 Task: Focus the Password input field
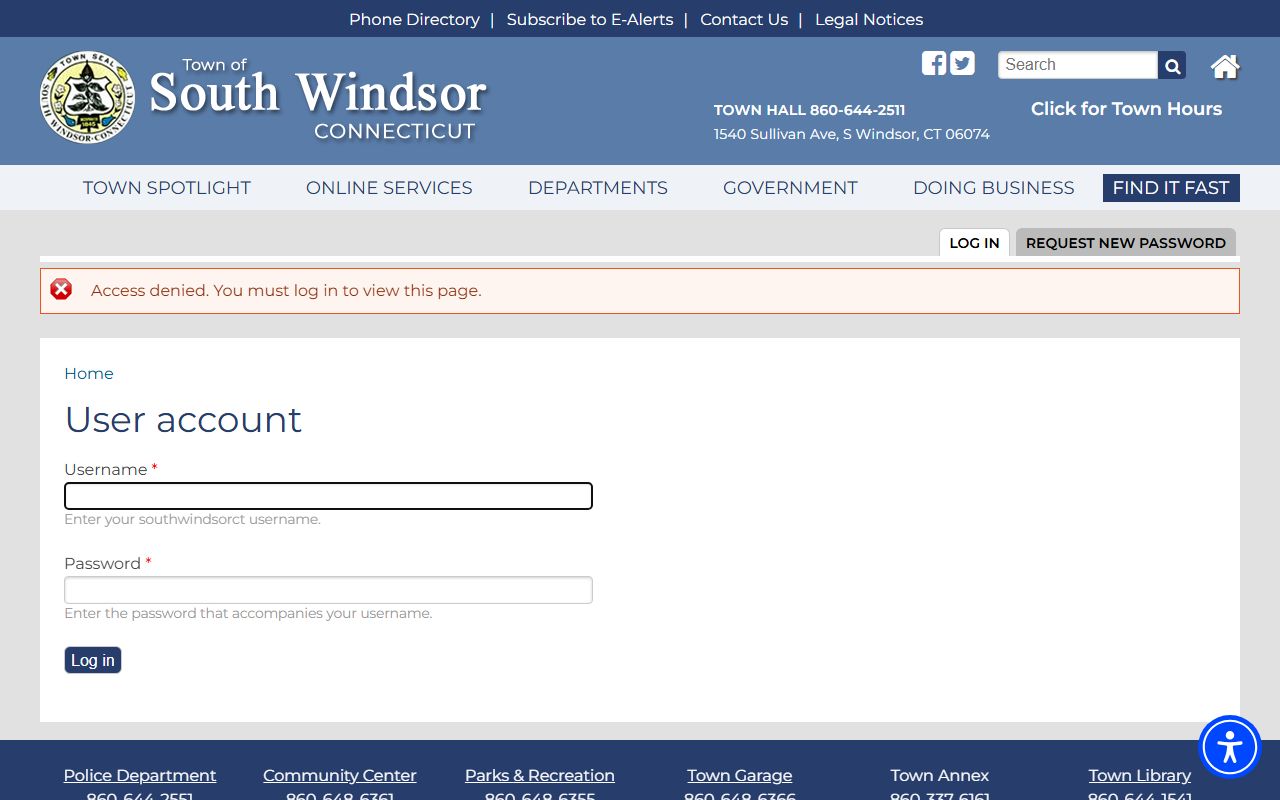pyautogui.click(x=328, y=590)
